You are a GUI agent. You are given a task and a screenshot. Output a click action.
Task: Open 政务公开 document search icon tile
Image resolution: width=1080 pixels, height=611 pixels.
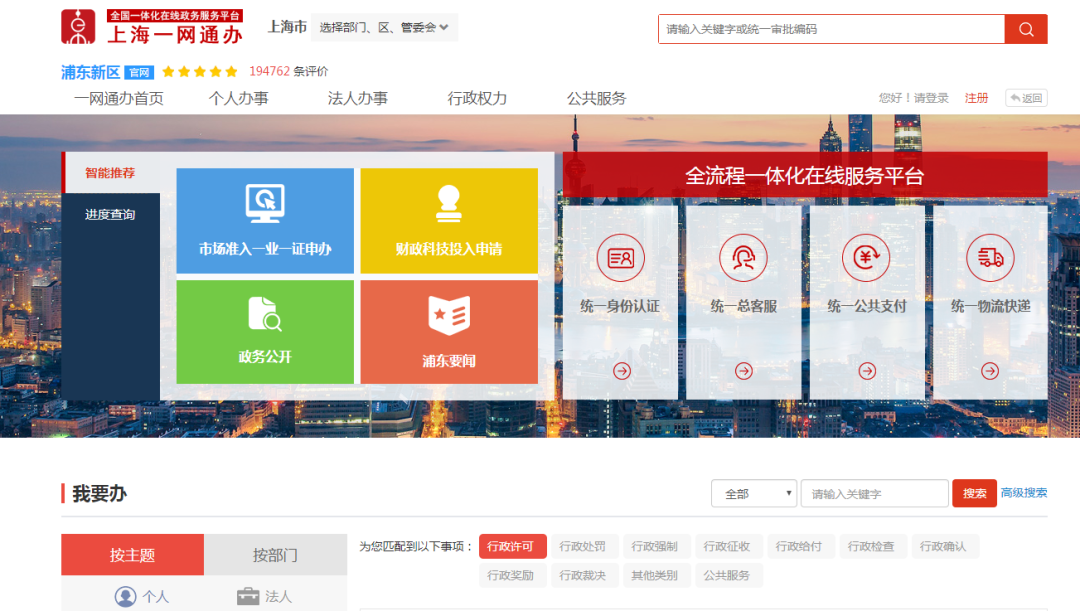(x=265, y=332)
